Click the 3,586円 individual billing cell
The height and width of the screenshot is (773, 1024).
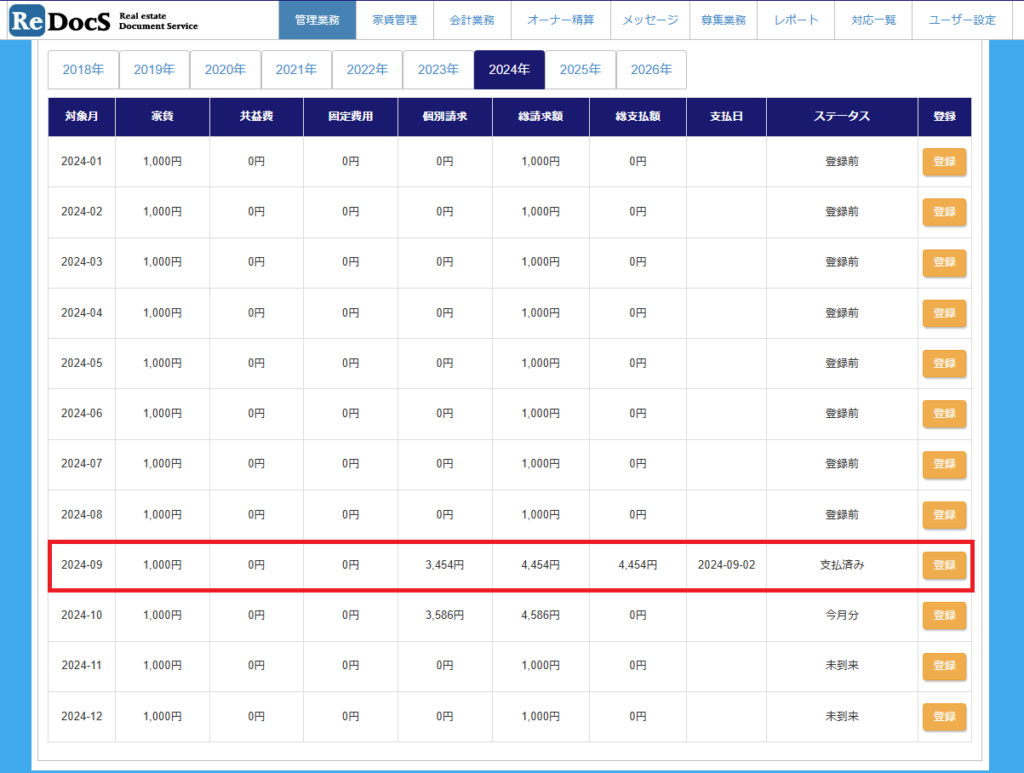click(445, 615)
